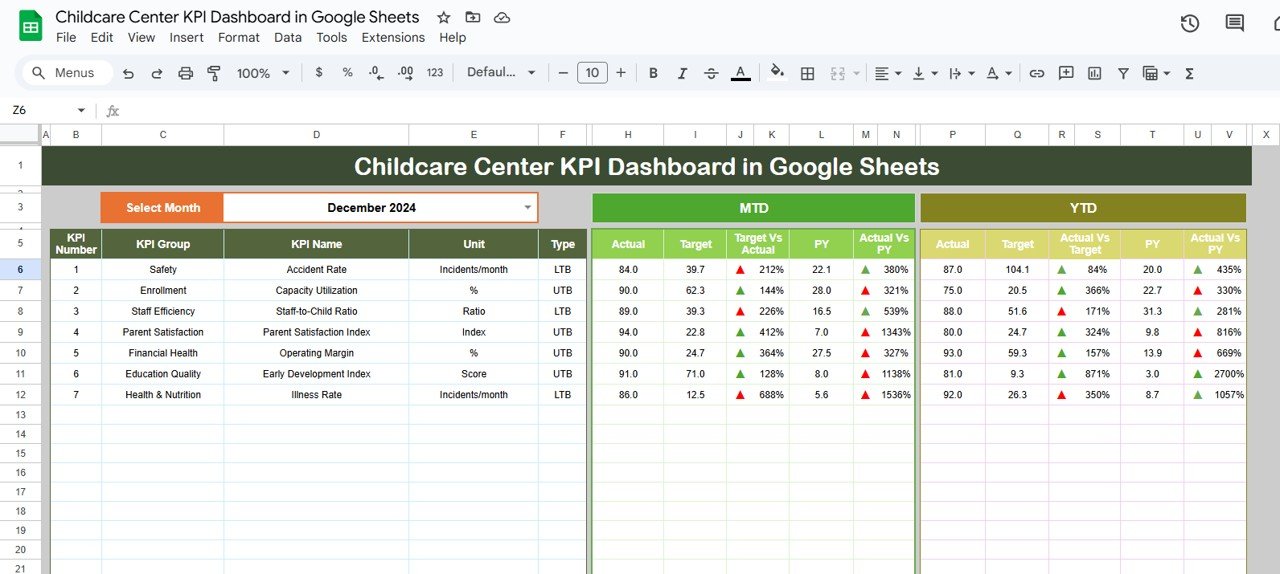Open the Edit menu
Viewport: 1280px width, 574px height.
pyautogui.click(x=101, y=38)
